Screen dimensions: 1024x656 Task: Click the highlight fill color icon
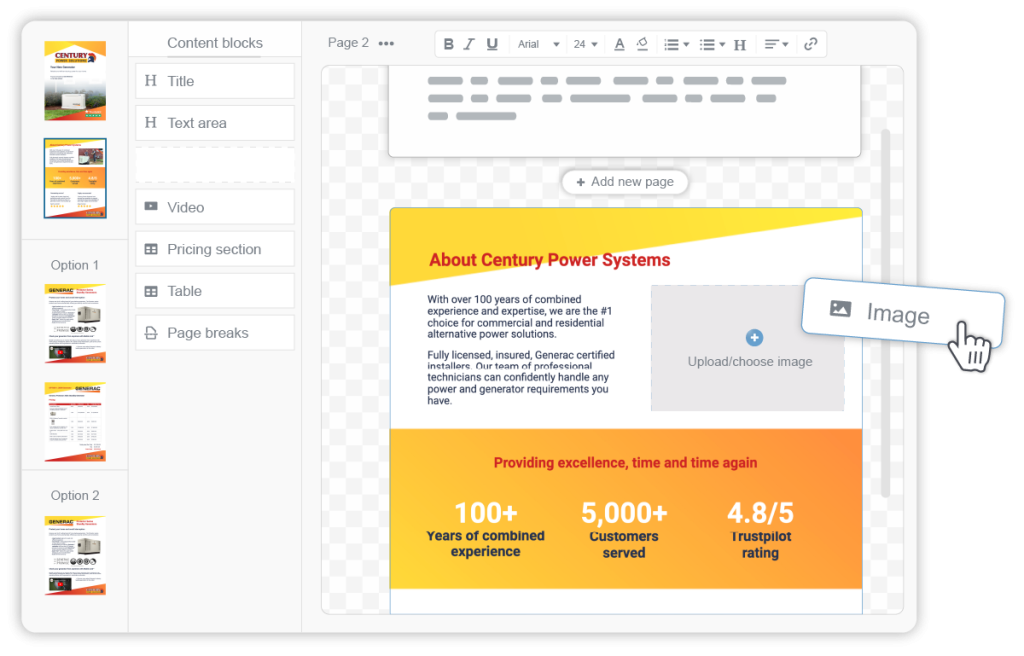pos(642,44)
